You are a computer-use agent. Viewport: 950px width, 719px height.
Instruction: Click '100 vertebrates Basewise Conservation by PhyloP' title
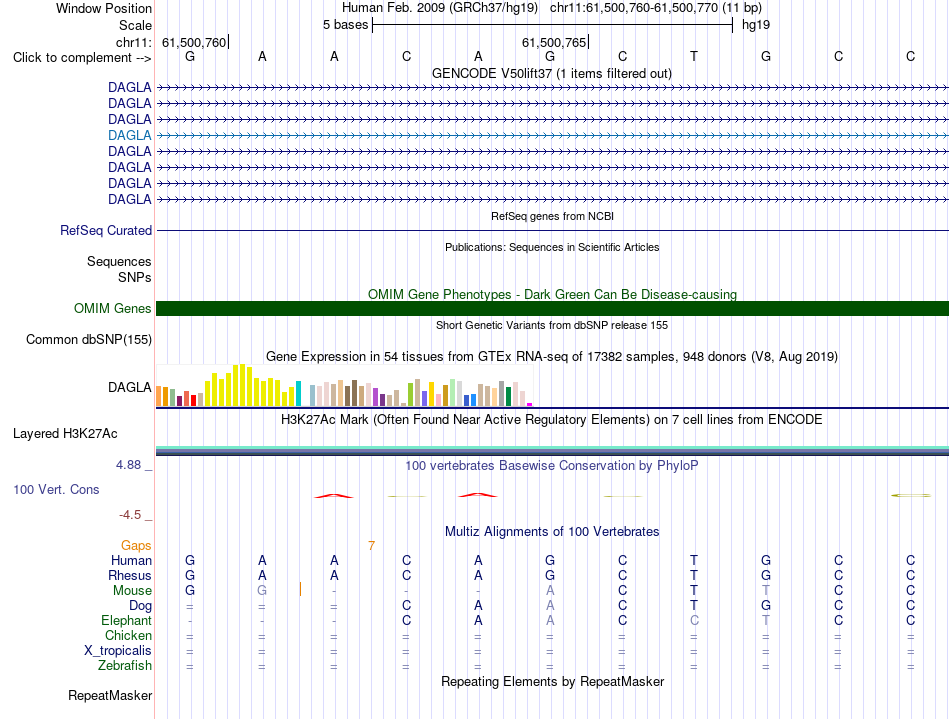click(x=552, y=465)
